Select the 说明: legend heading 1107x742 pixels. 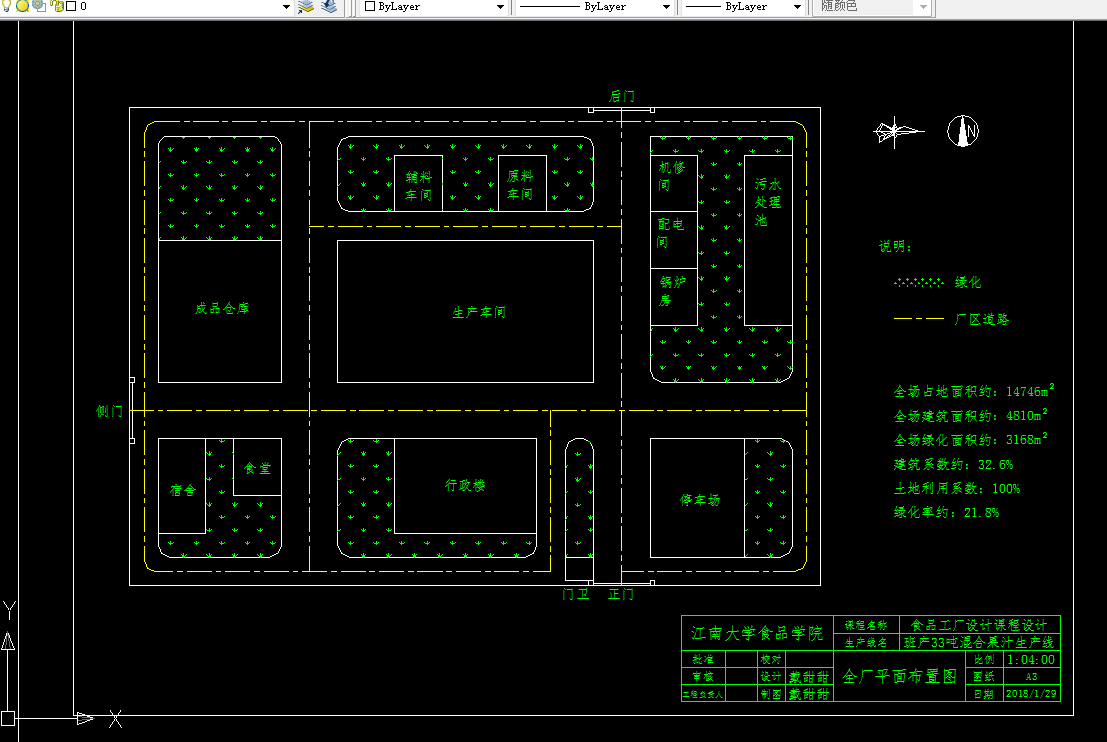(x=895, y=246)
